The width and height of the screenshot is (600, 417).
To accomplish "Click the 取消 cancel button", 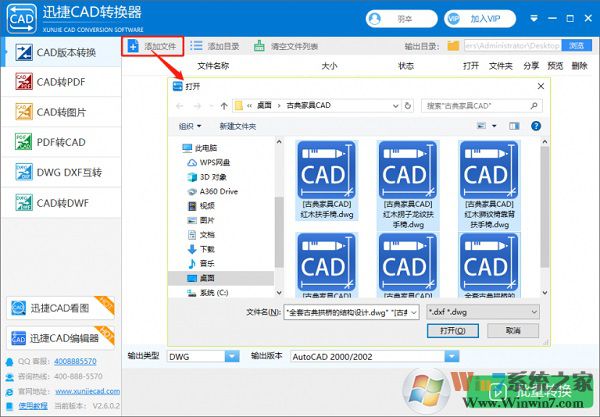I will point(513,331).
